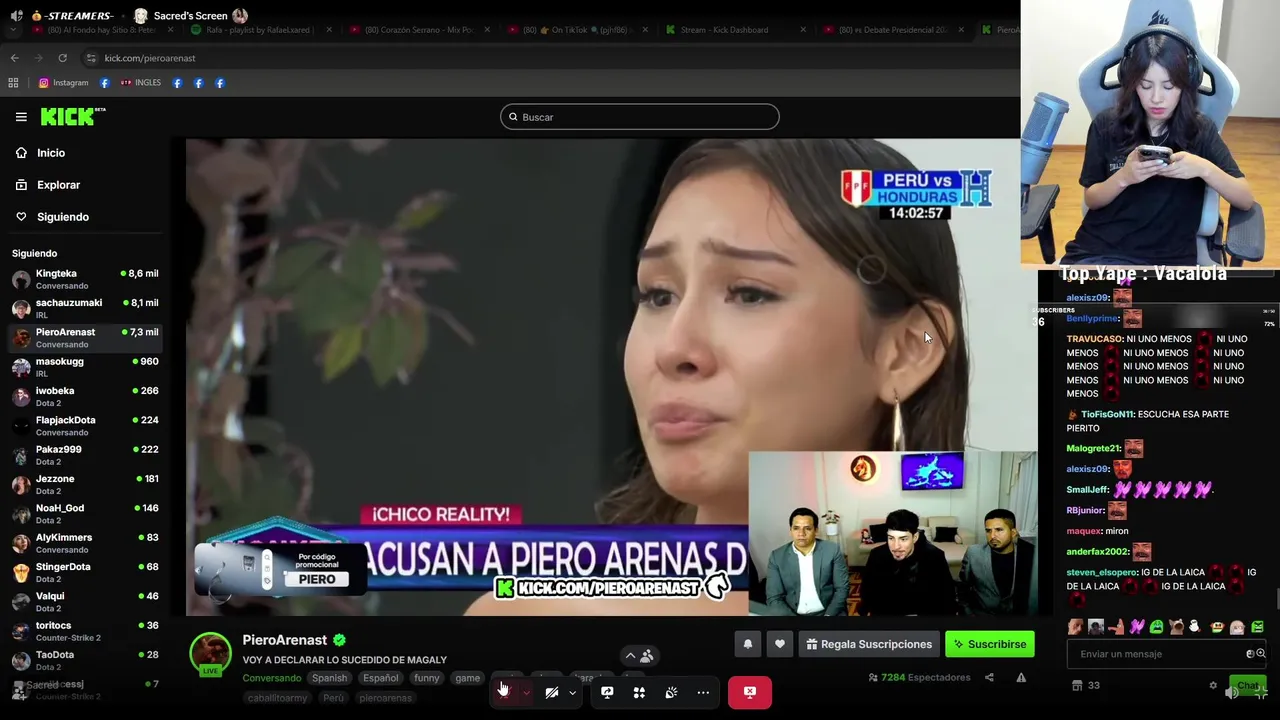Screen dimensions: 1280x720
Task: Open Siguiendo in the Kick sidebar
Action: (x=62, y=217)
